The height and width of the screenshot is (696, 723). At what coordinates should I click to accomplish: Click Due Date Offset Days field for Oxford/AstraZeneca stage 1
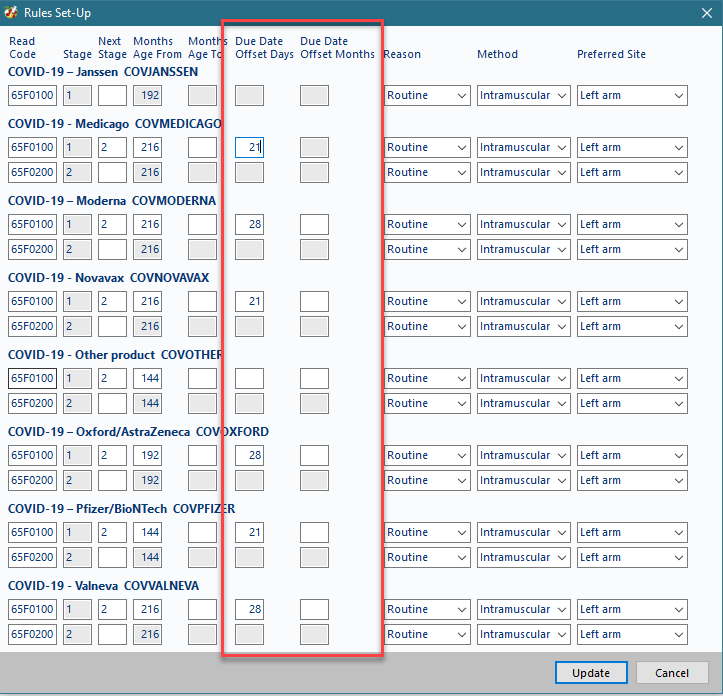(249, 456)
